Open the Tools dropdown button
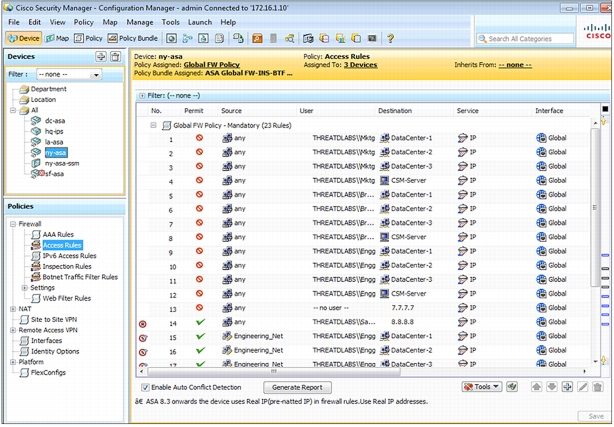Viewport: 614px width, 427px height. pyautogui.click(x=482, y=387)
